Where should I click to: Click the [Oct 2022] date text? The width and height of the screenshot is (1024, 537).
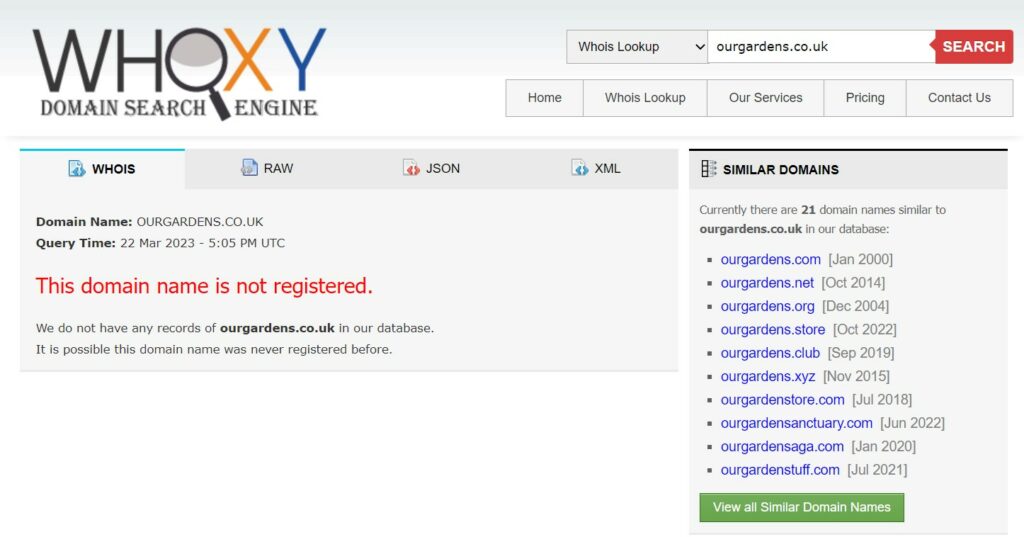pyautogui.click(x=865, y=330)
